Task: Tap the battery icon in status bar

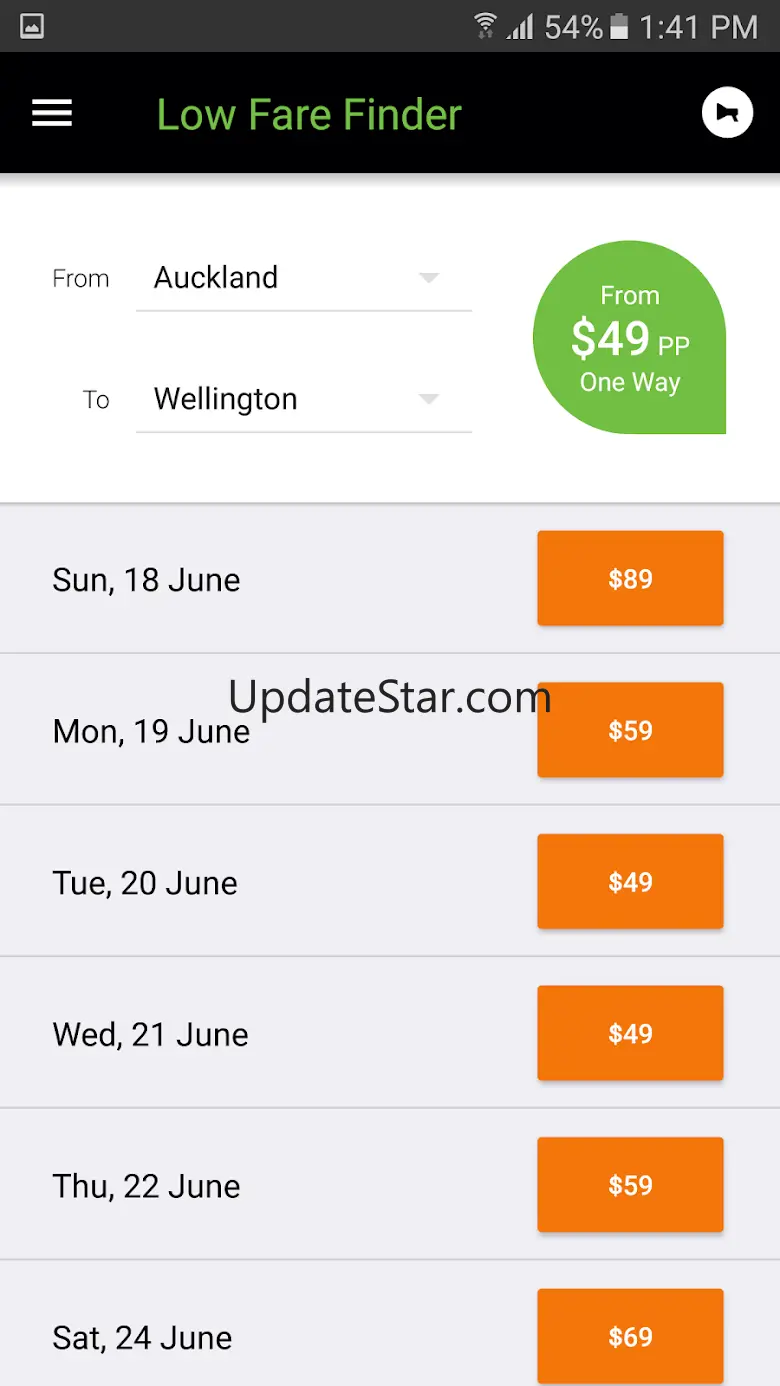Action: (619, 26)
